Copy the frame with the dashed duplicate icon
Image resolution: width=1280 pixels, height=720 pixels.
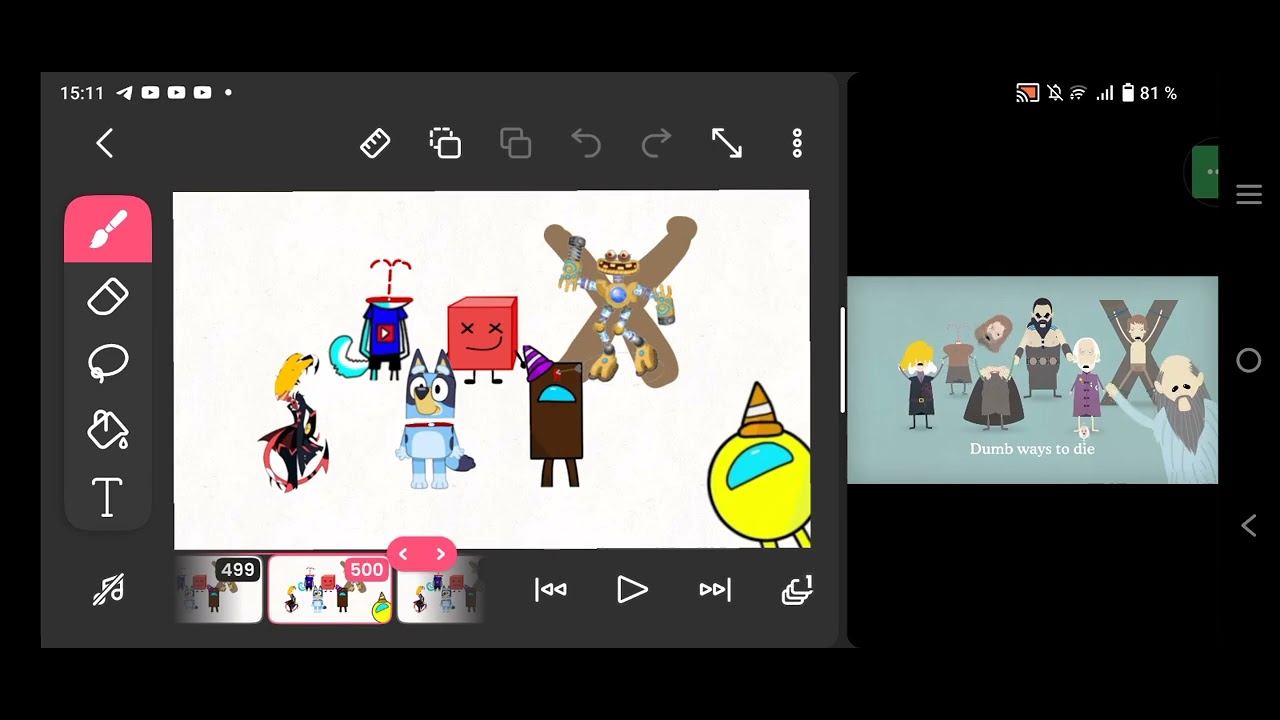point(445,143)
